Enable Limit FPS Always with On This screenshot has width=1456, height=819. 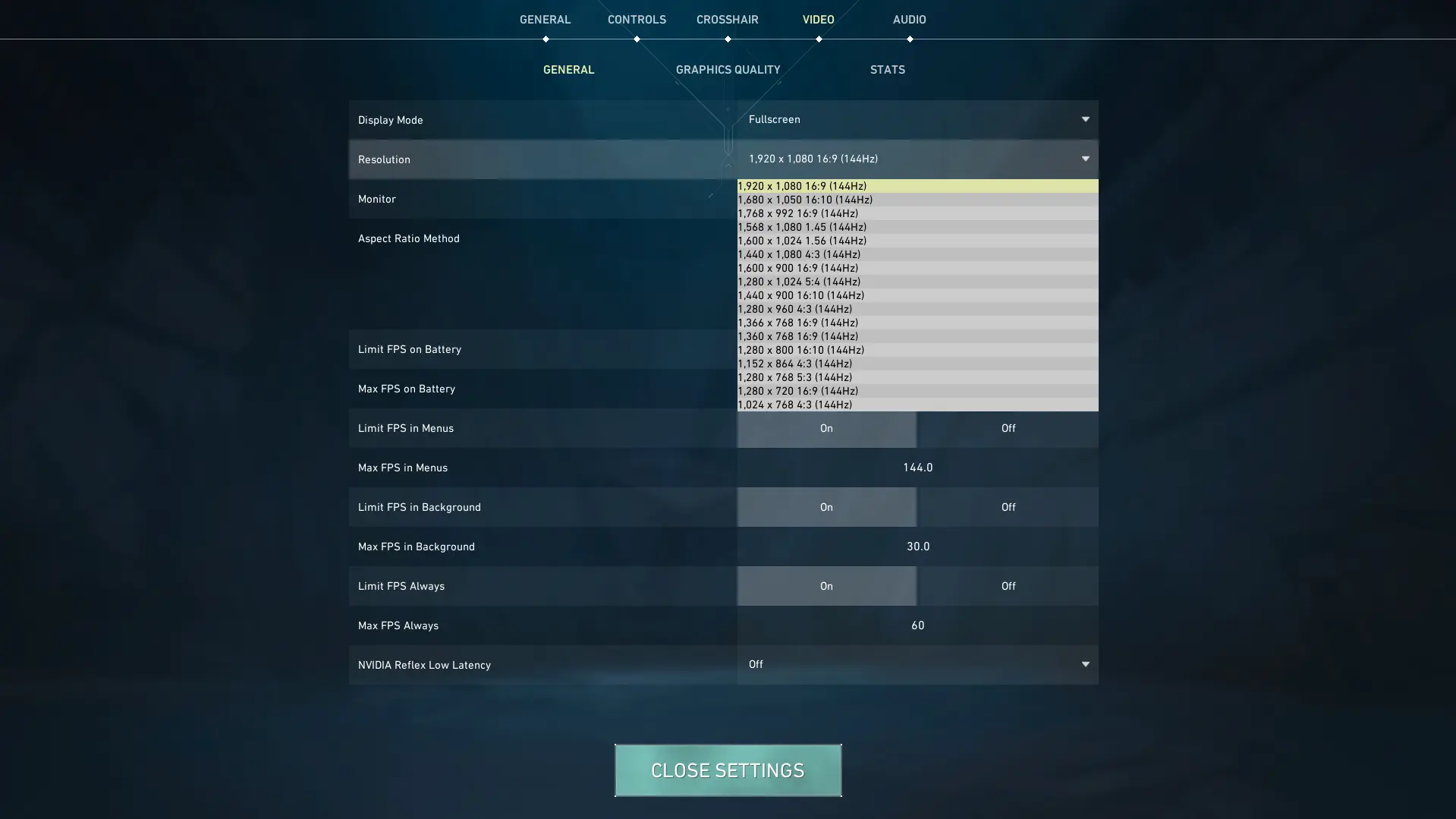pyautogui.click(x=826, y=586)
